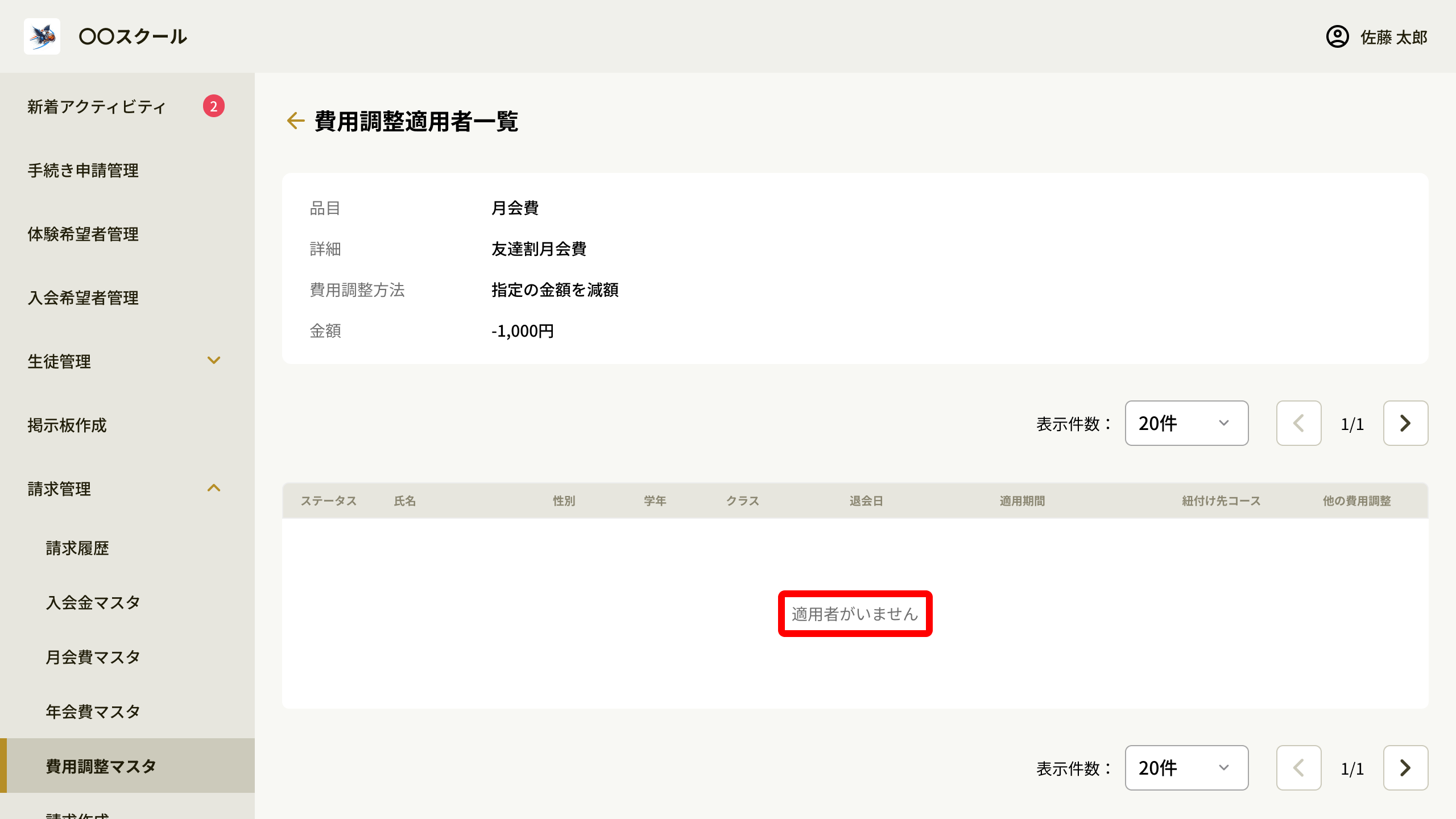The image size is (1456, 819).
Task: Click the ステータス column header
Action: click(x=329, y=500)
